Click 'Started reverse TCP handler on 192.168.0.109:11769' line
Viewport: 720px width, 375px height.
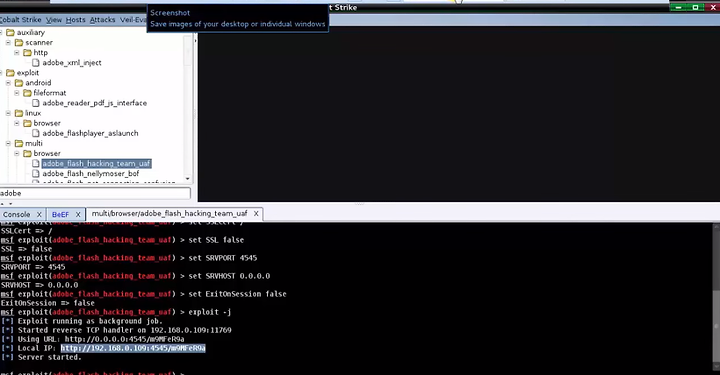[116, 330]
